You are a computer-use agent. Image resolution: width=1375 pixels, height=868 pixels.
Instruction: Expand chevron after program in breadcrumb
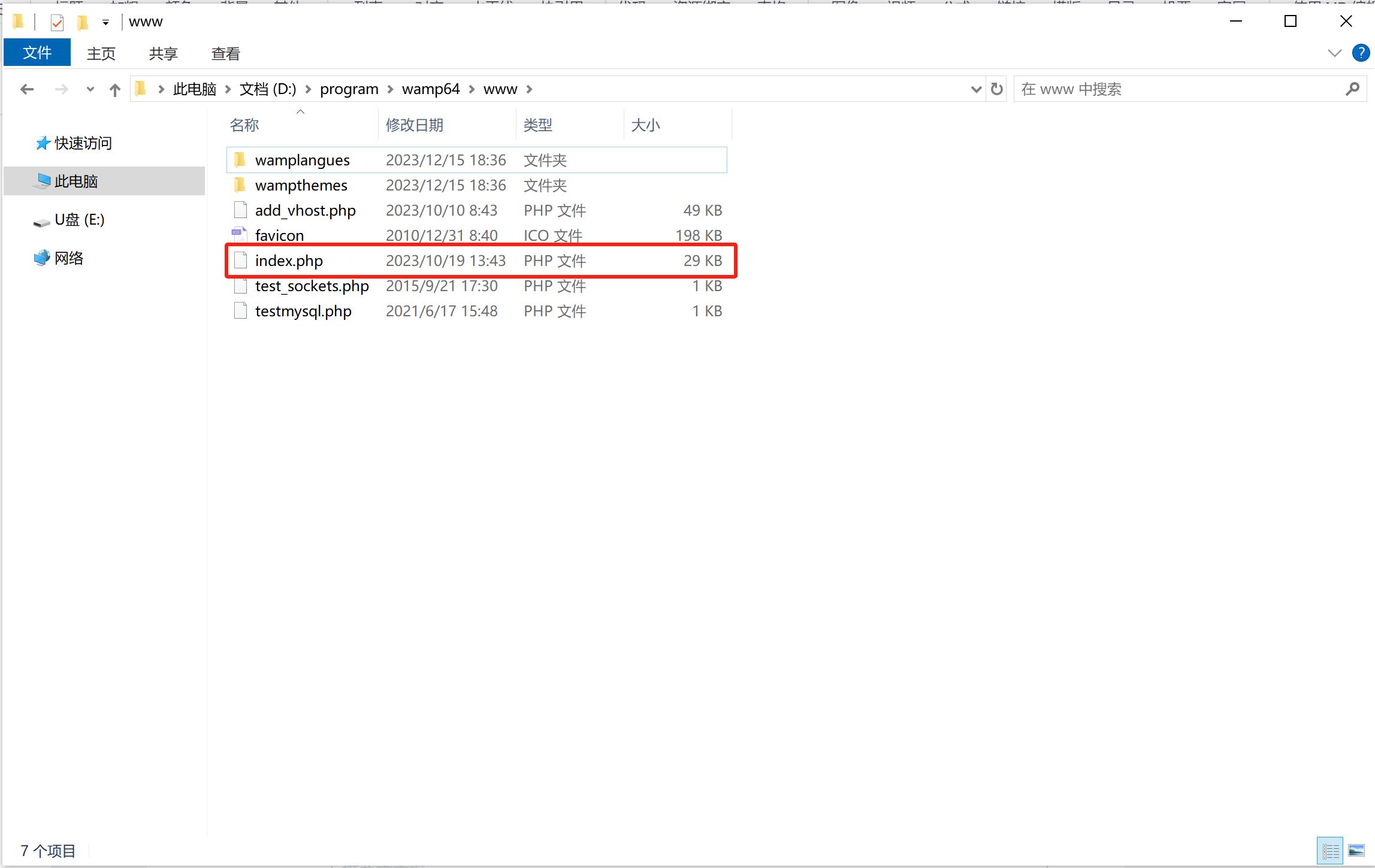pyautogui.click(x=390, y=89)
